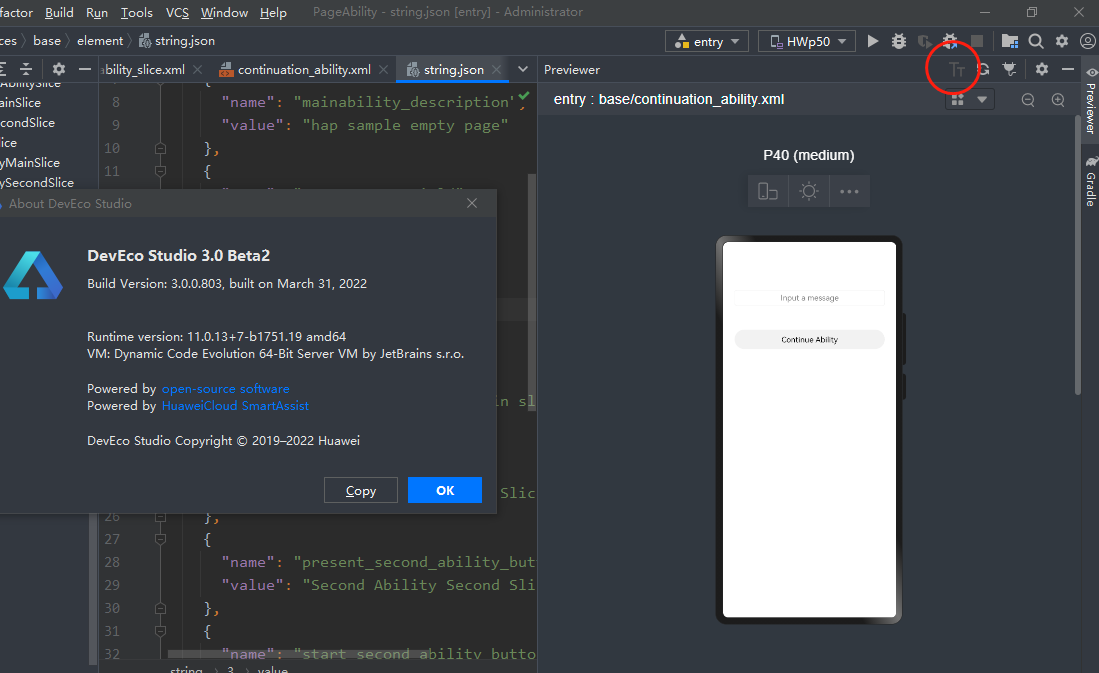This screenshot has width=1099, height=673.
Task: Click Copy in About dialog
Action: point(360,490)
